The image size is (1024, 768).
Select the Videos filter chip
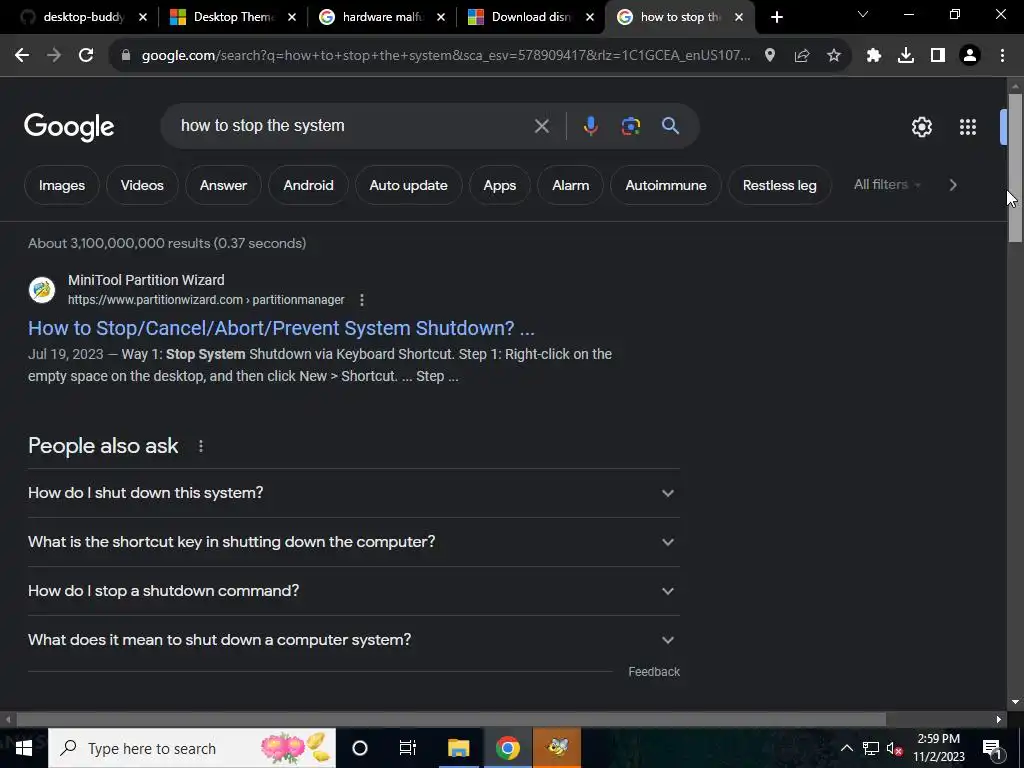click(x=142, y=185)
